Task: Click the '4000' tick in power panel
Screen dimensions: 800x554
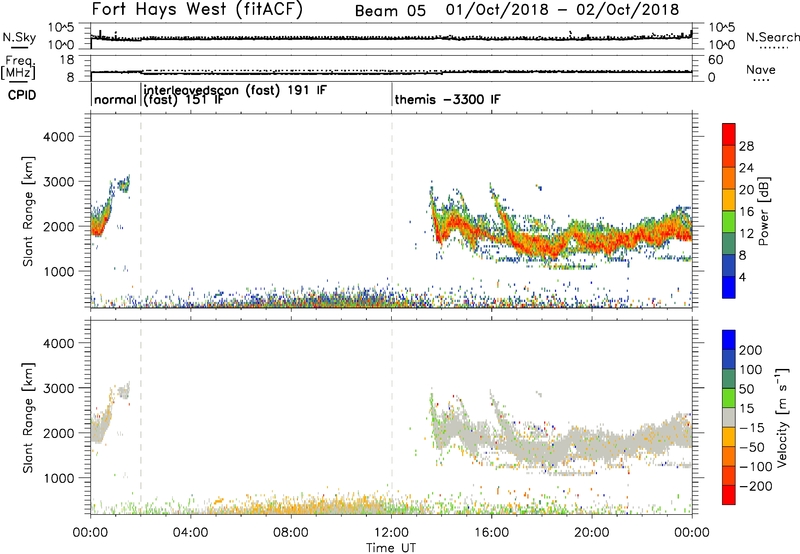Action: click(59, 137)
